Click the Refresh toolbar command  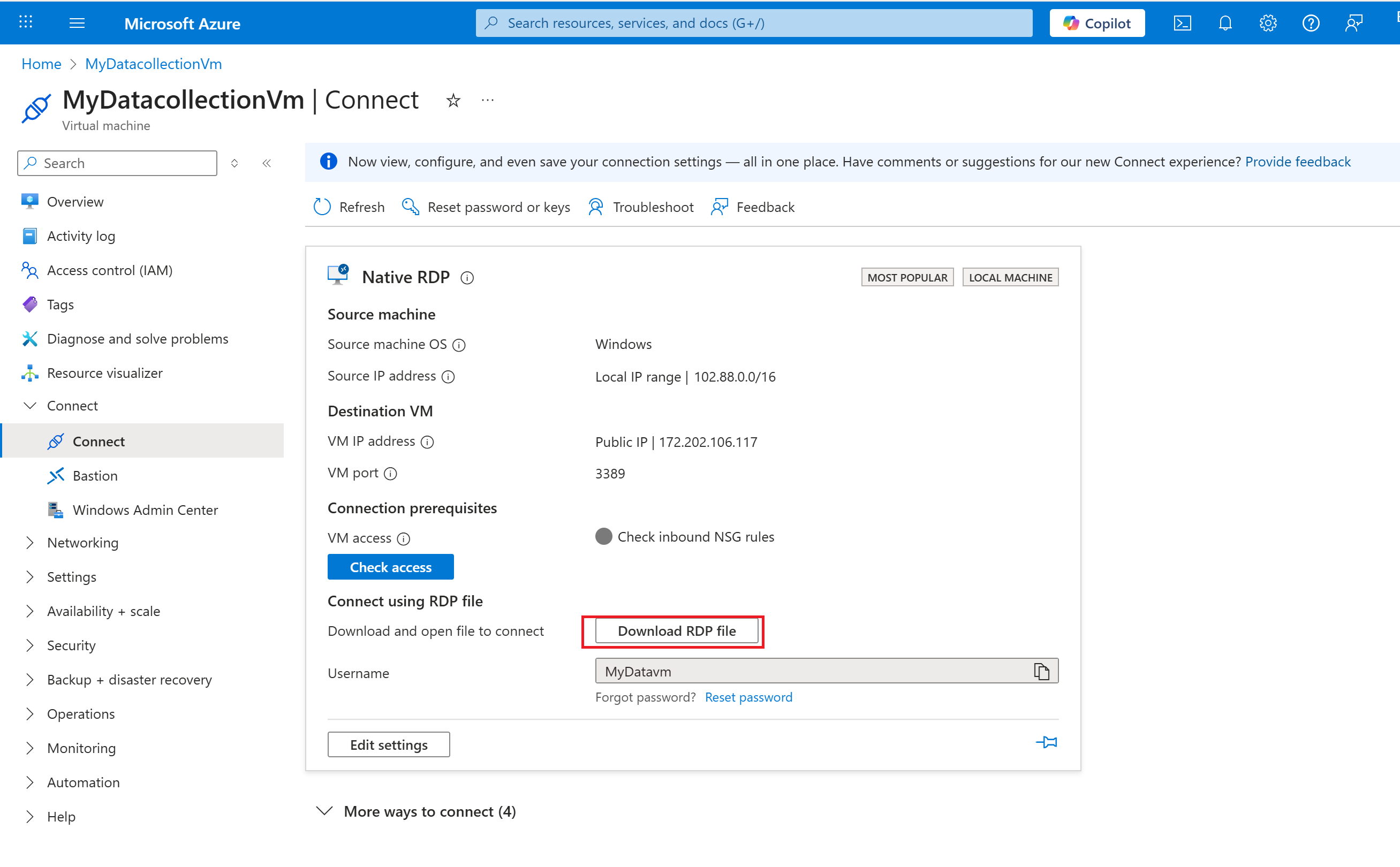(349, 207)
